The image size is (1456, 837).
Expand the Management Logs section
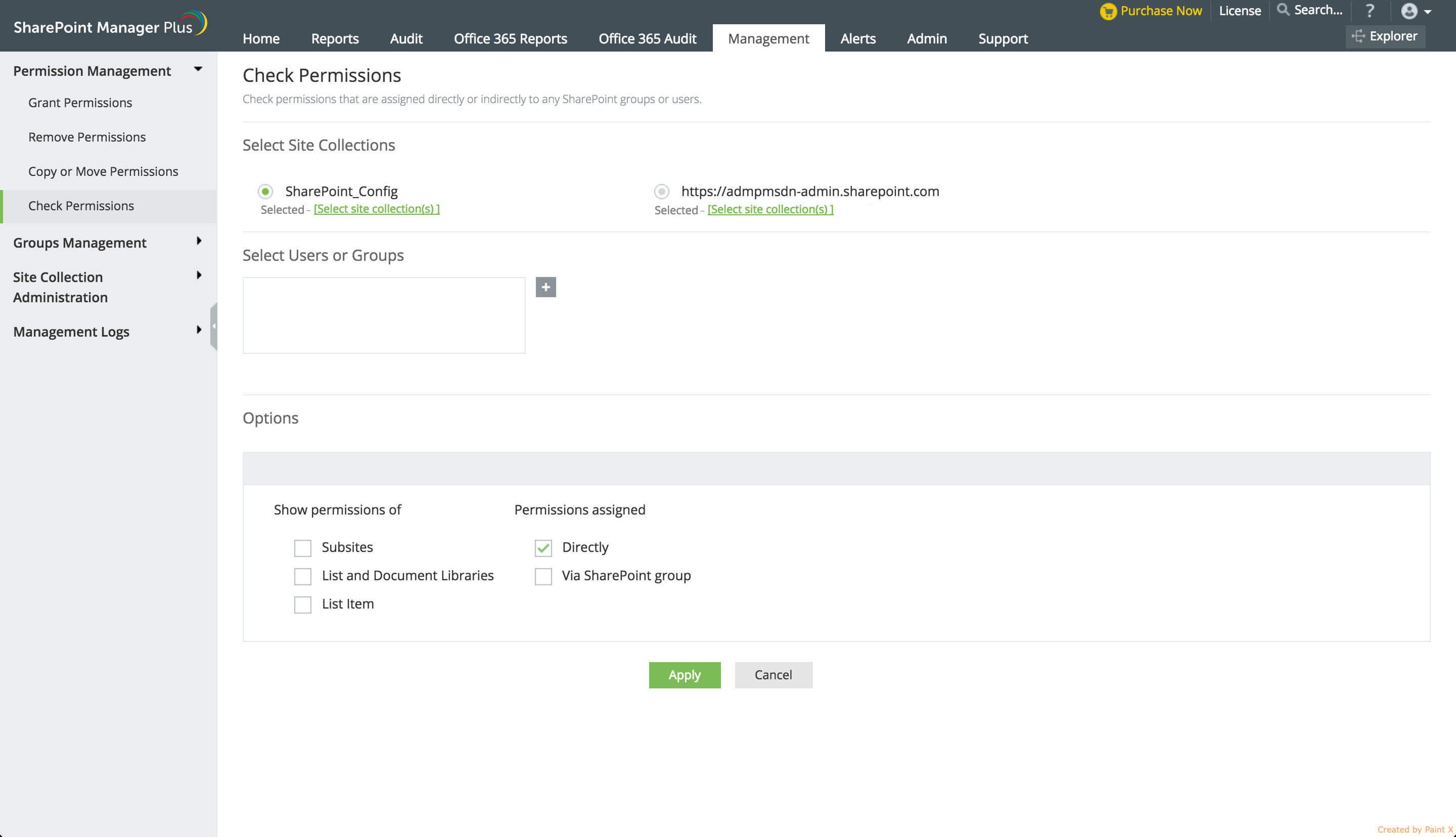click(x=199, y=330)
